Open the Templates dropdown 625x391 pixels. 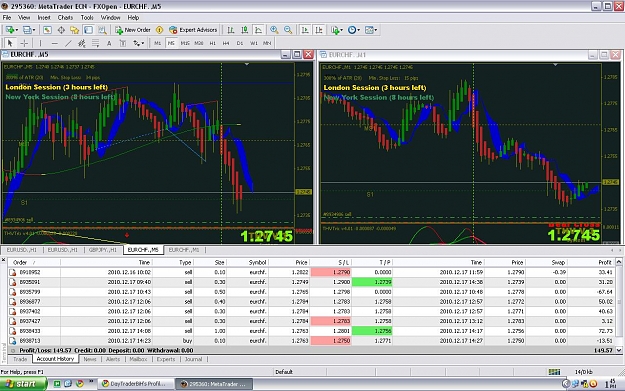371,30
